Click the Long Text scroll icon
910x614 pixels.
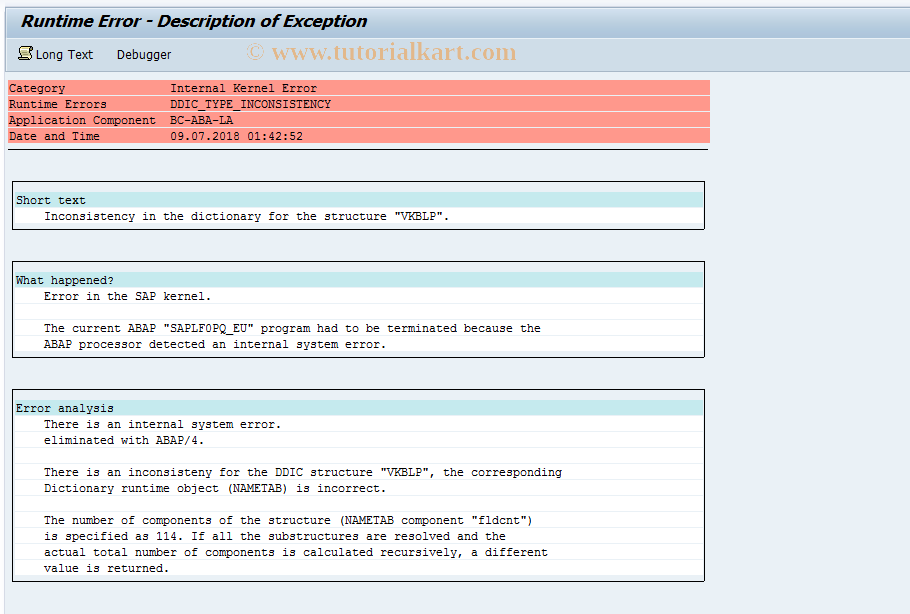(x=26, y=53)
